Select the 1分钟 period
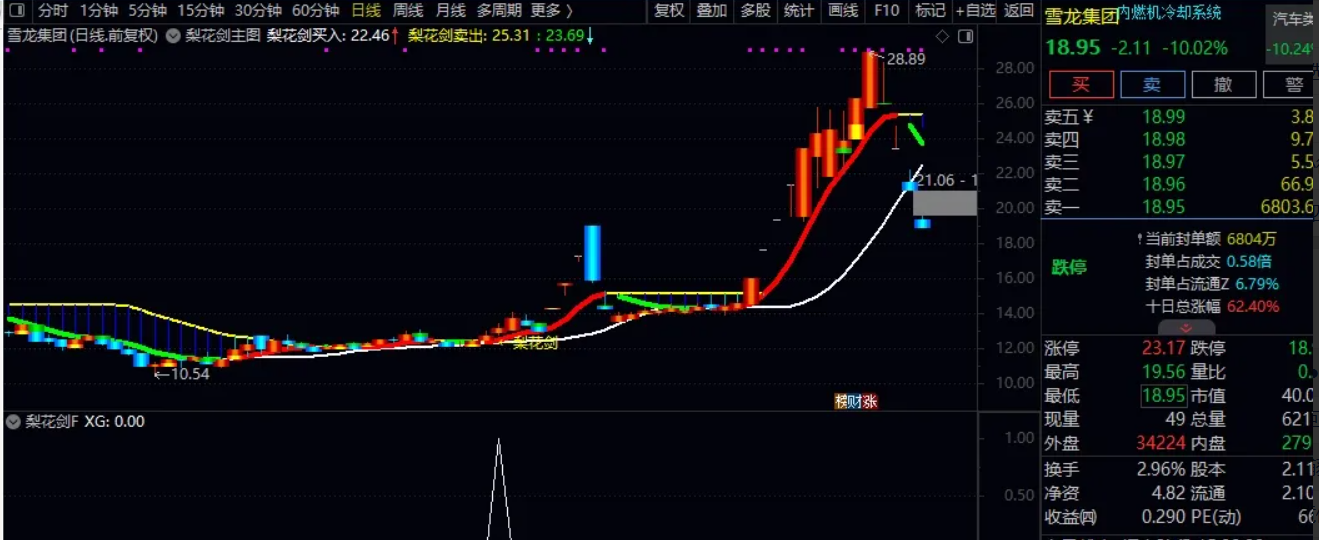The image size is (1319, 540). tap(98, 11)
